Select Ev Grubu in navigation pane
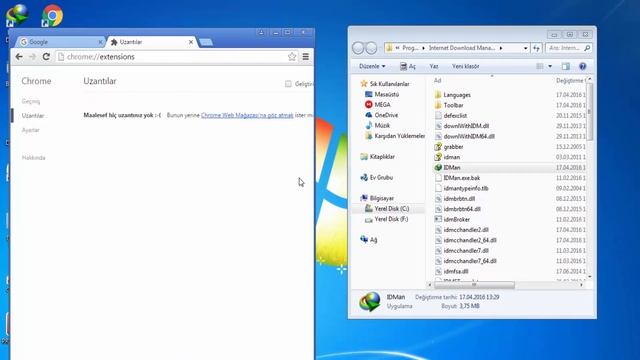Image resolution: width=640 pixels, height=360 pixels. (376, 178)
